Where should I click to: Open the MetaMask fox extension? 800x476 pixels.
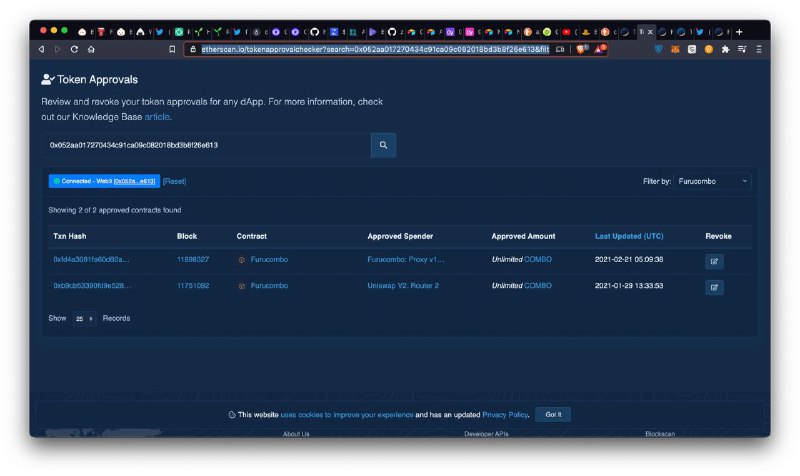tap(676, 49)
